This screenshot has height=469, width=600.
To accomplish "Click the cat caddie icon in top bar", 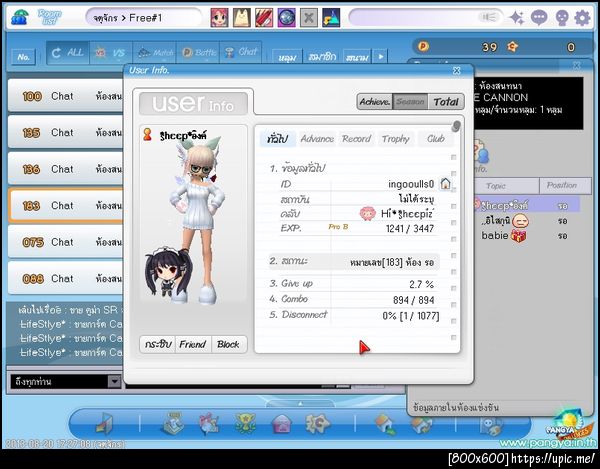I will point(242,18).
